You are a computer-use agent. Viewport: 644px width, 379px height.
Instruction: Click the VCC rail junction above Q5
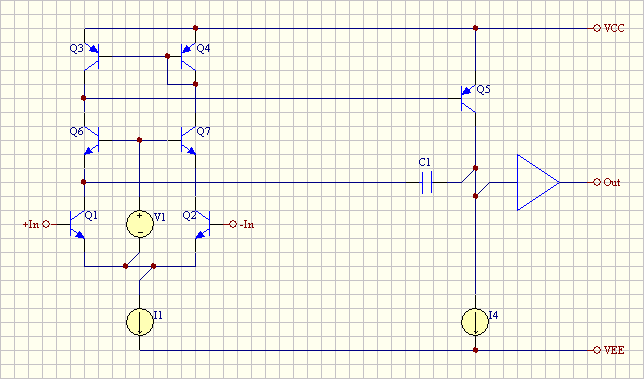pos(475,28)
